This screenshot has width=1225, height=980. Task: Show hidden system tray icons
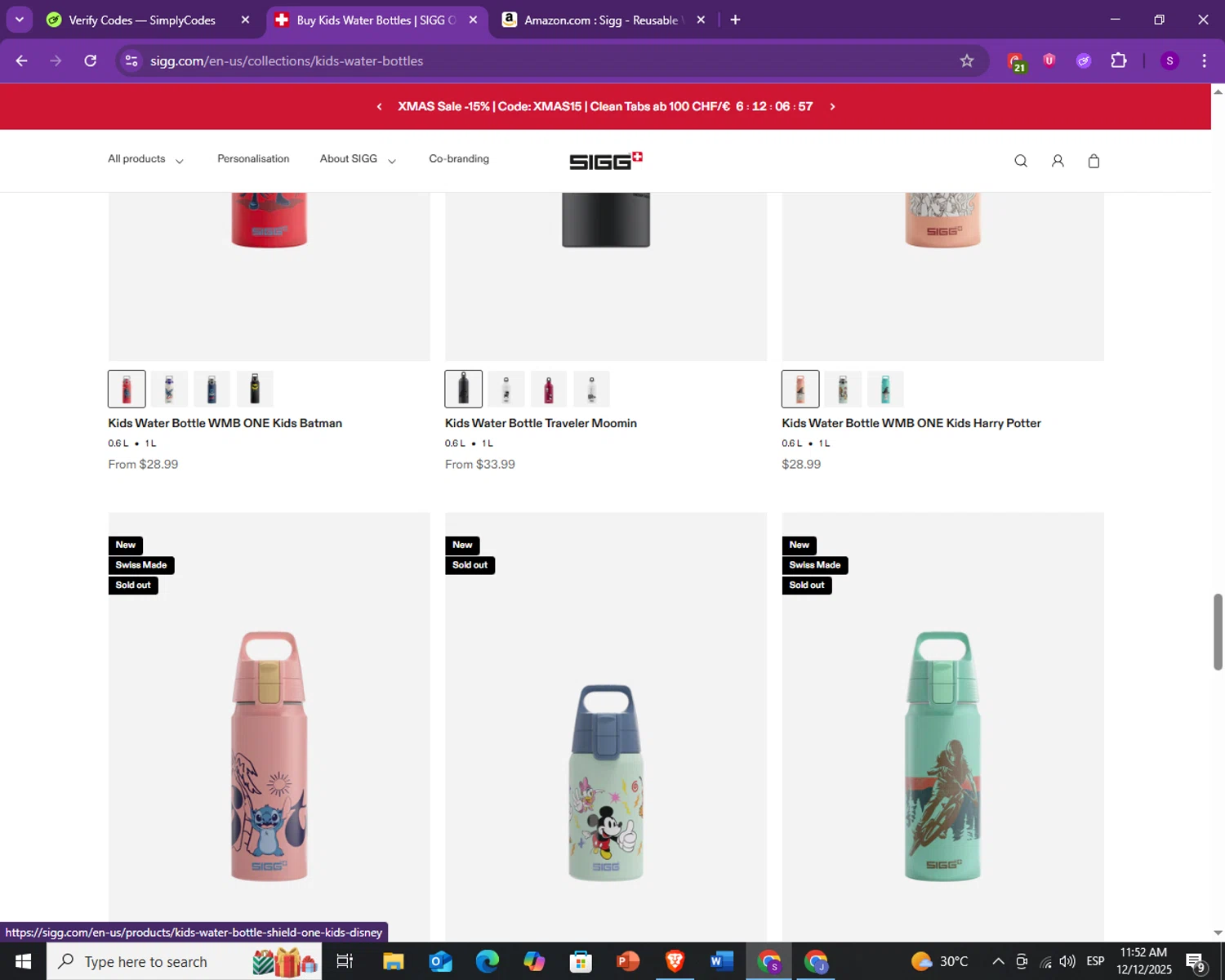(998, 961)
